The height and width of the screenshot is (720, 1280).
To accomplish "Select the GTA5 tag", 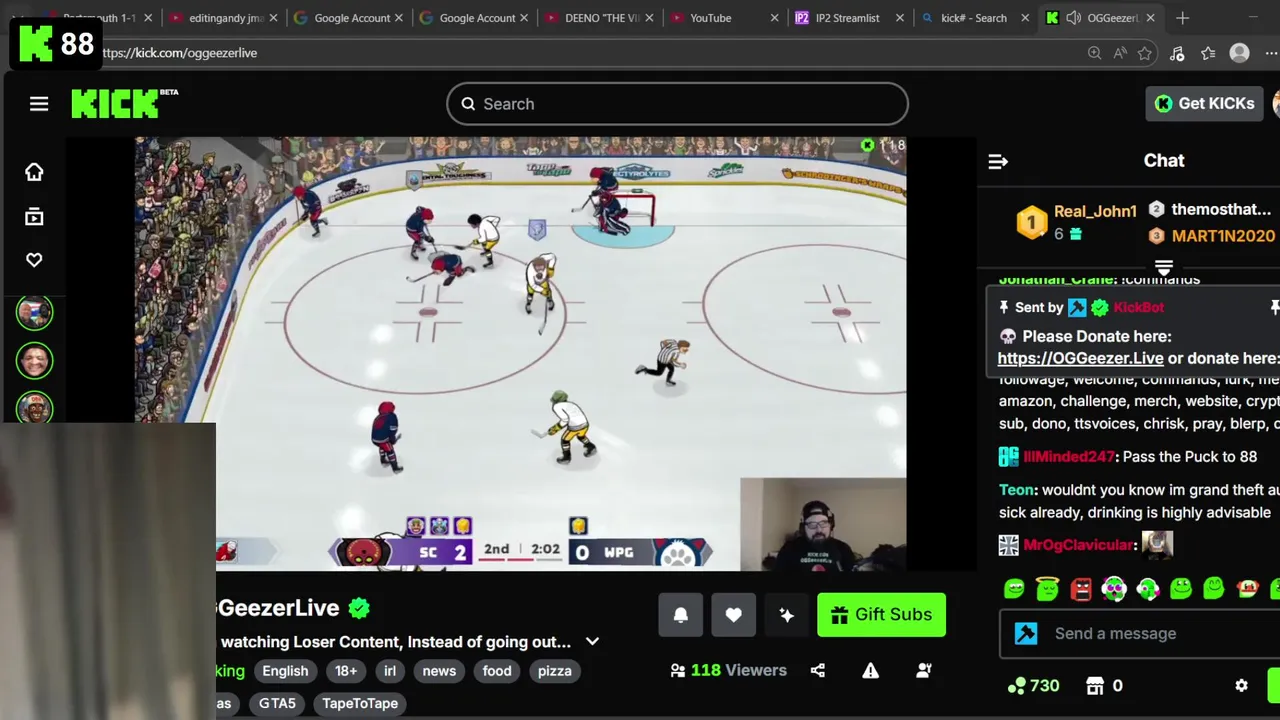I will (x=277, y=703).
